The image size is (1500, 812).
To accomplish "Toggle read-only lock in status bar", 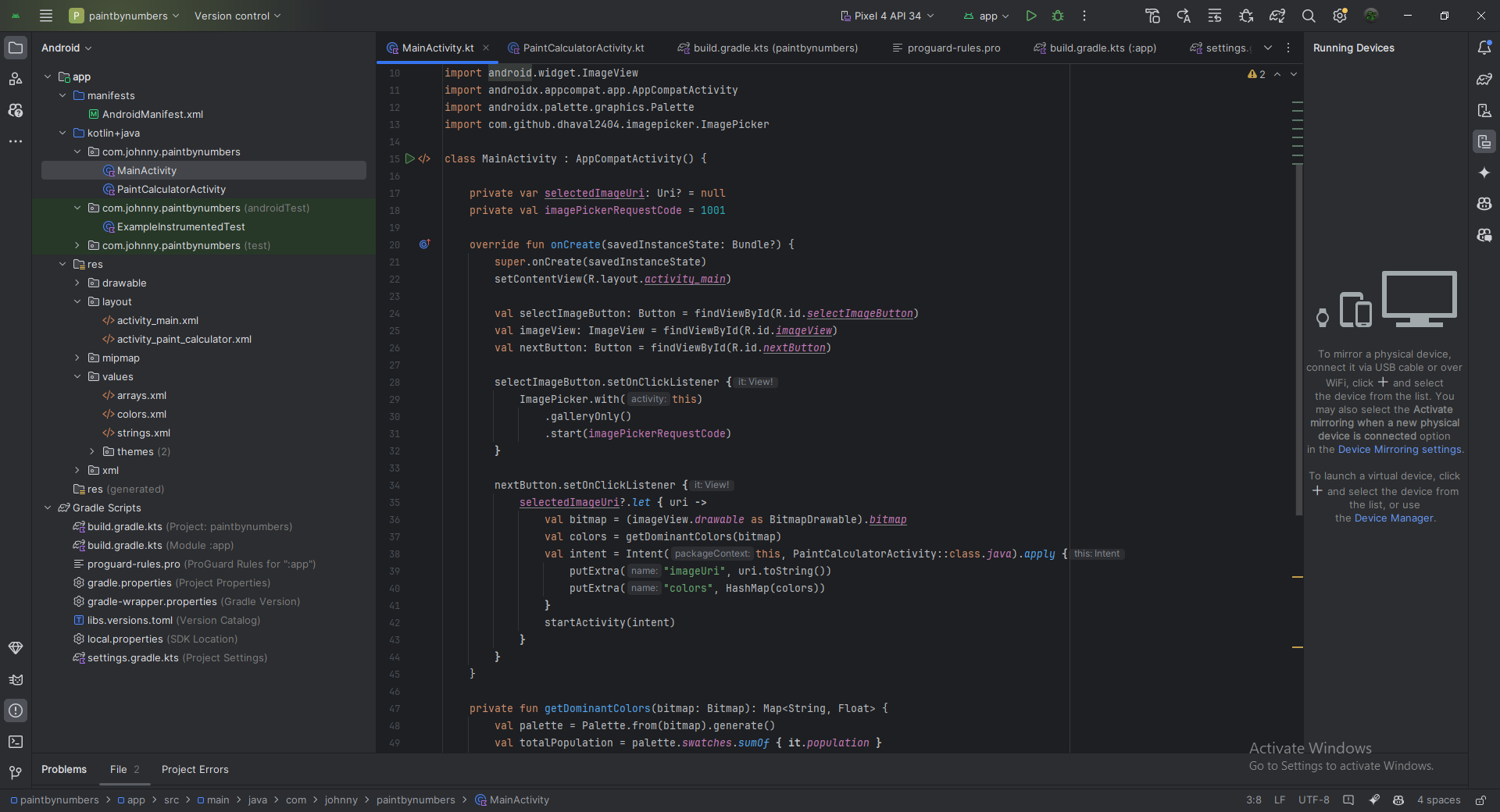I will 1480,800.
